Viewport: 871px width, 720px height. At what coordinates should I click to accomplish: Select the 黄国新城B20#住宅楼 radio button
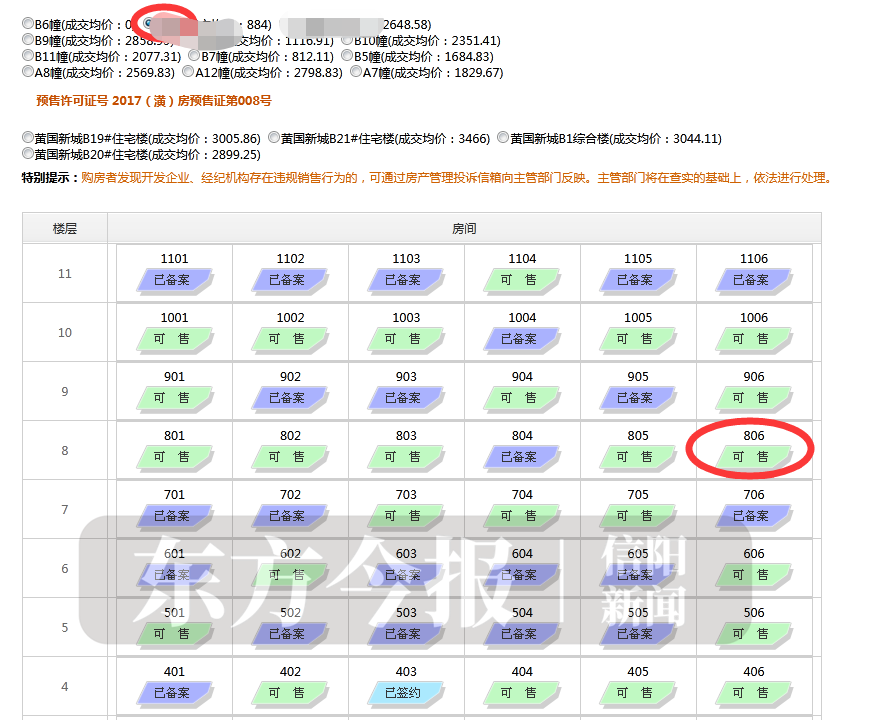27,155
